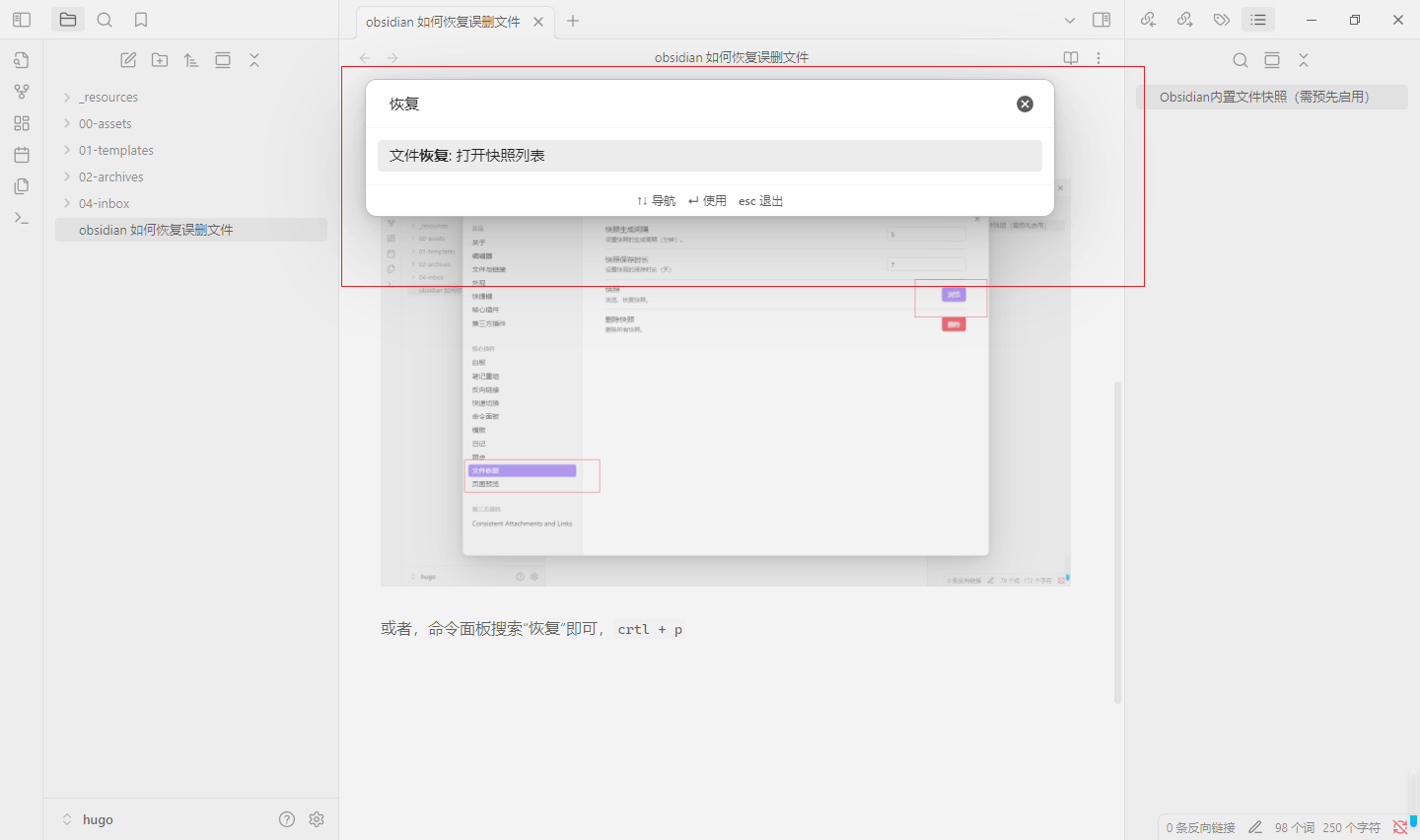Change sort order of file explorer
Screen dimensions: 1420x840
point(191,60)
